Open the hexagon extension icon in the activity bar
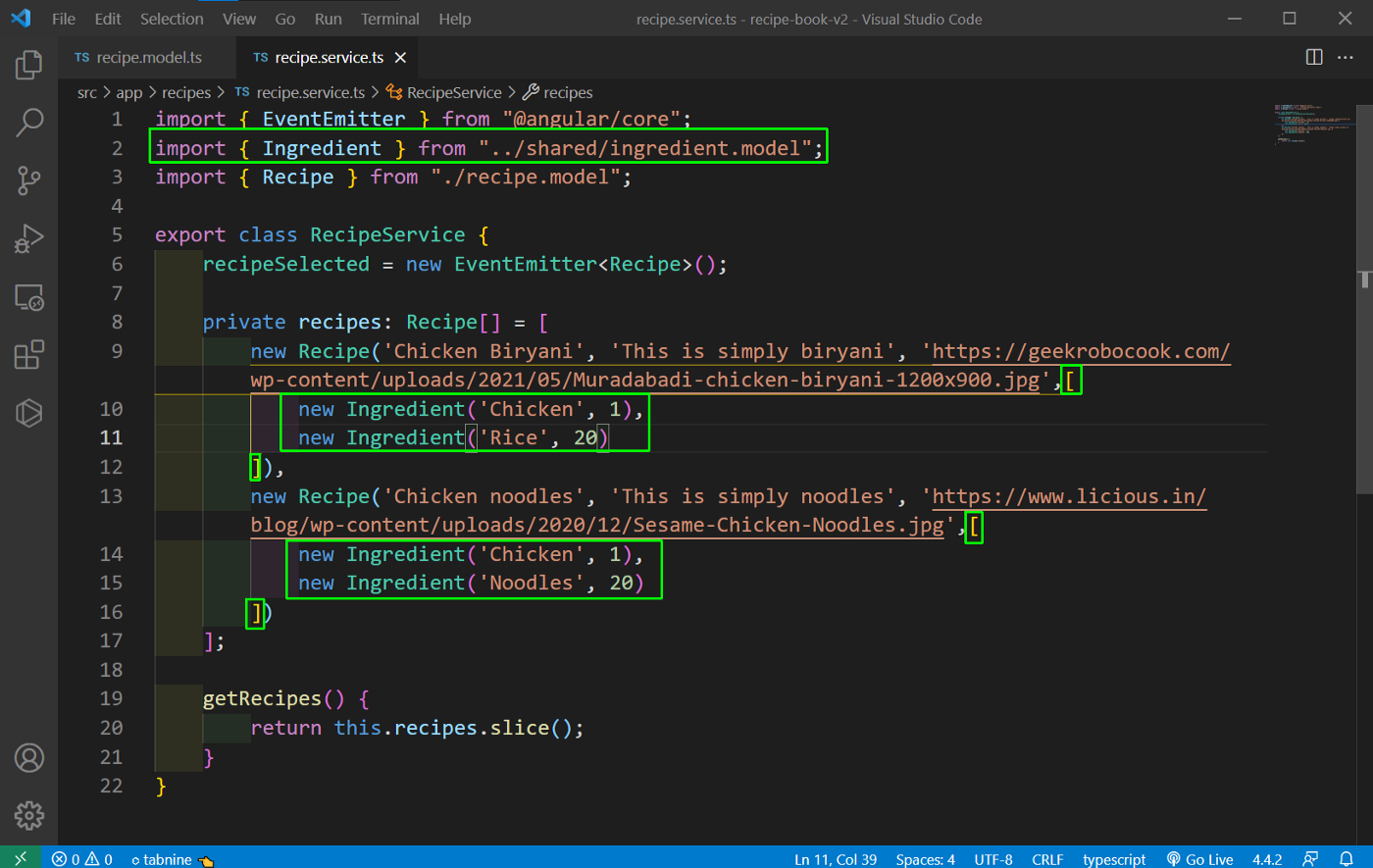 pyautogui.click(x=28, y=412)
